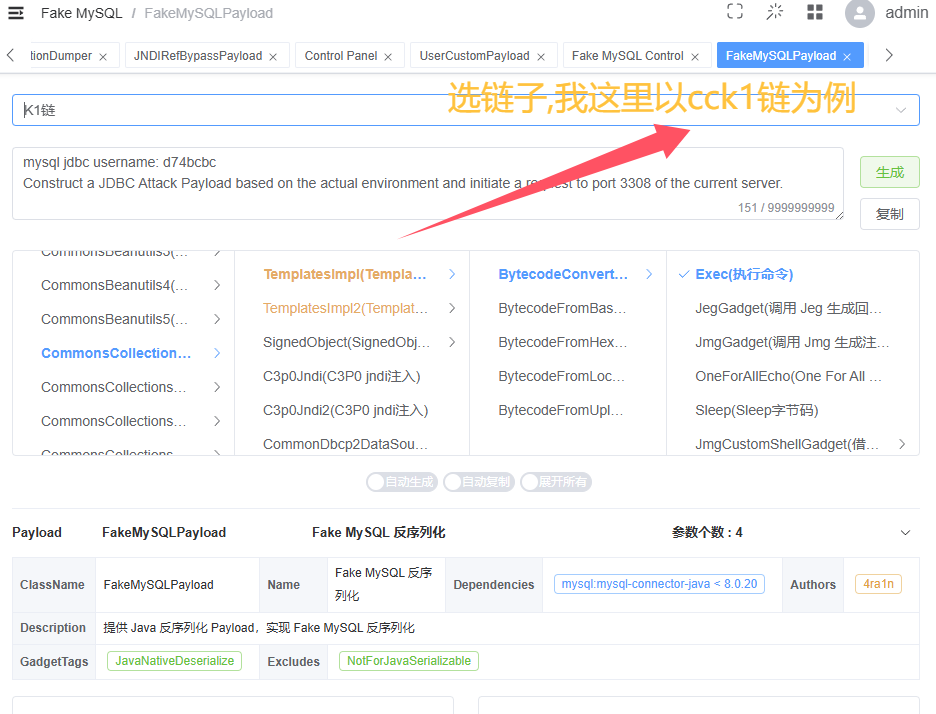The width and height of the screenshot is (936, 714).
Task: Click the admin username label
Action: [x=906, y=13]
